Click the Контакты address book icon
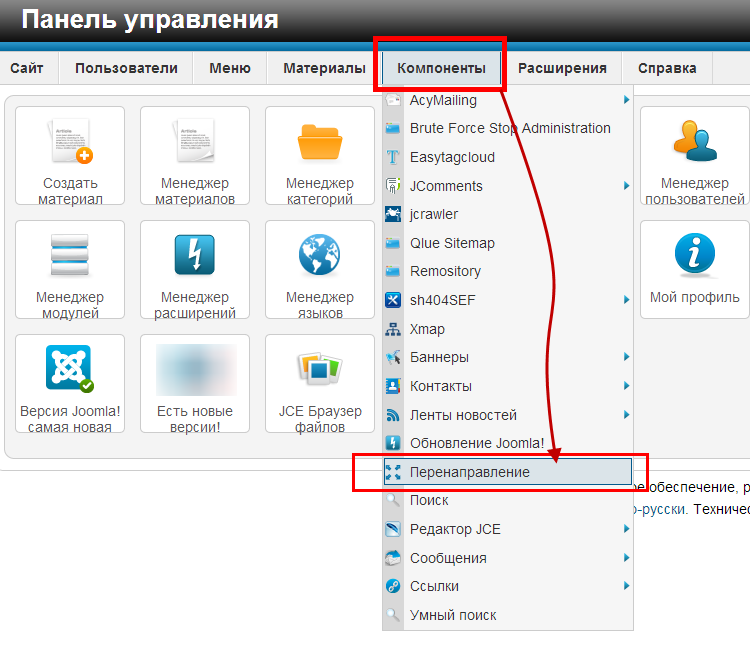The width and height of the screenshot is (750, 656). 393,386
